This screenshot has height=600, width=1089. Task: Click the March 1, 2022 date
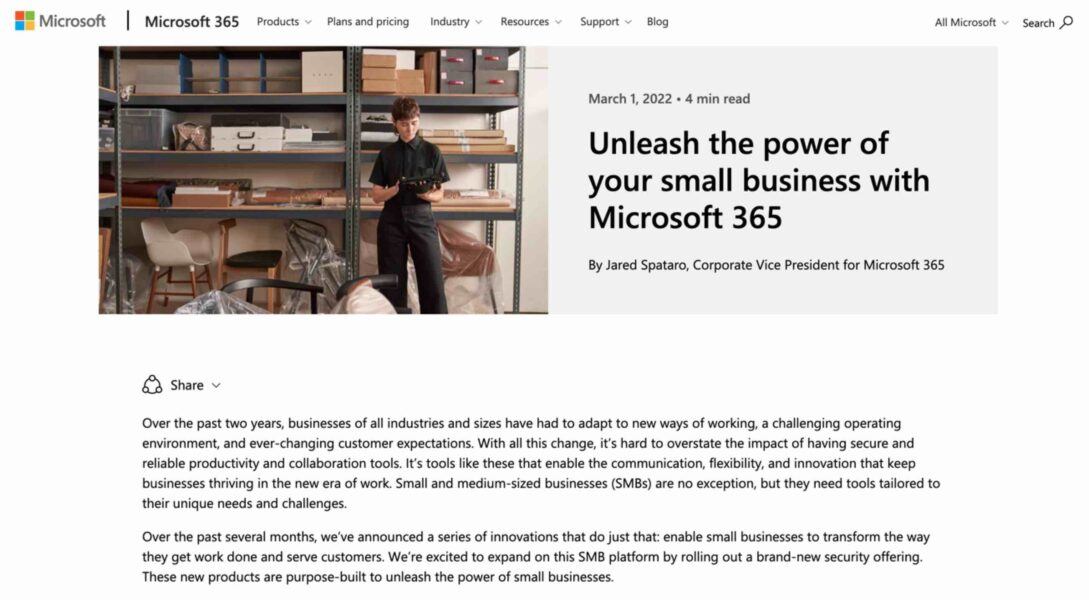629,99
